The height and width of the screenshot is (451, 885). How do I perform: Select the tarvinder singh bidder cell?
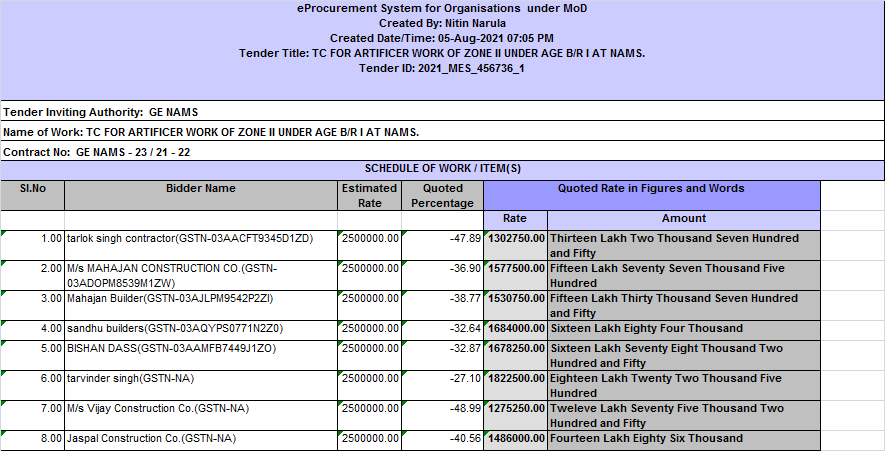(x=201, y=385)
